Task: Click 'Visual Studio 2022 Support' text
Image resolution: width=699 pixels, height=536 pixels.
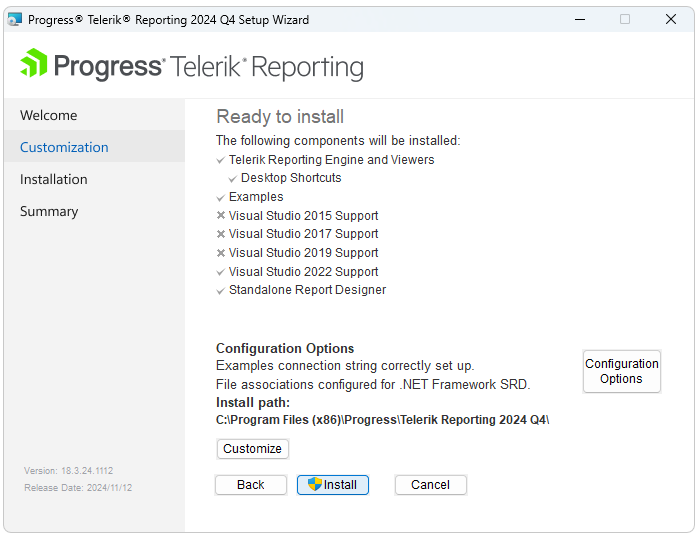Action: point(303,272)
